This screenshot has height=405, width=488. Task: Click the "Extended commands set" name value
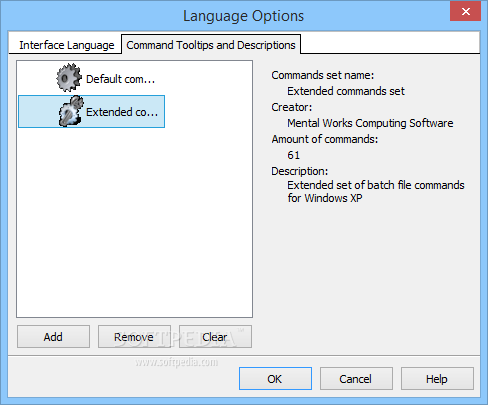(x=346, y=91)
